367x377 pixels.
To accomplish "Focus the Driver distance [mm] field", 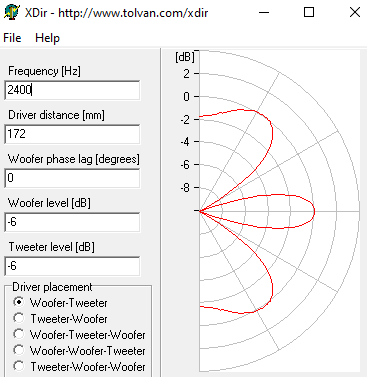I will tap(72, 134).
